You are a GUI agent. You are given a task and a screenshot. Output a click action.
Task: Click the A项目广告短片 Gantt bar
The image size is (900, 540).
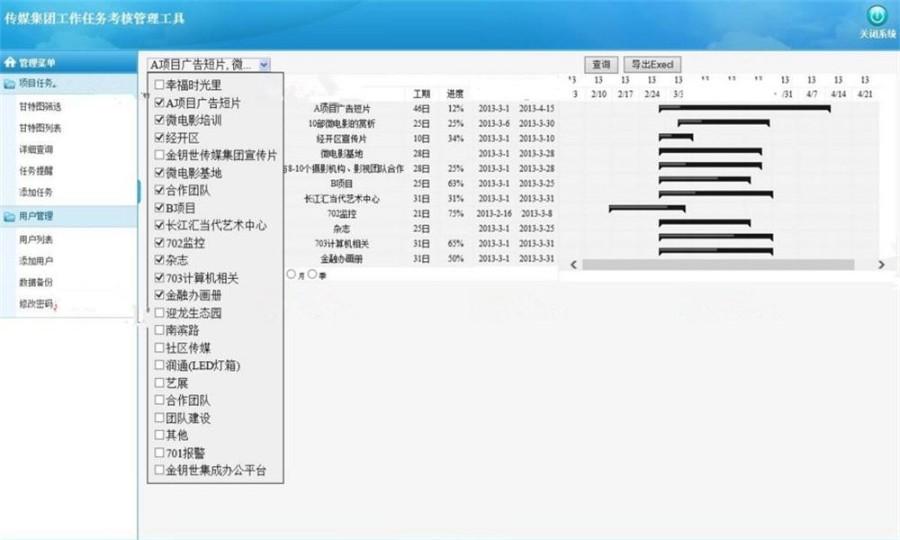point(744,108)
